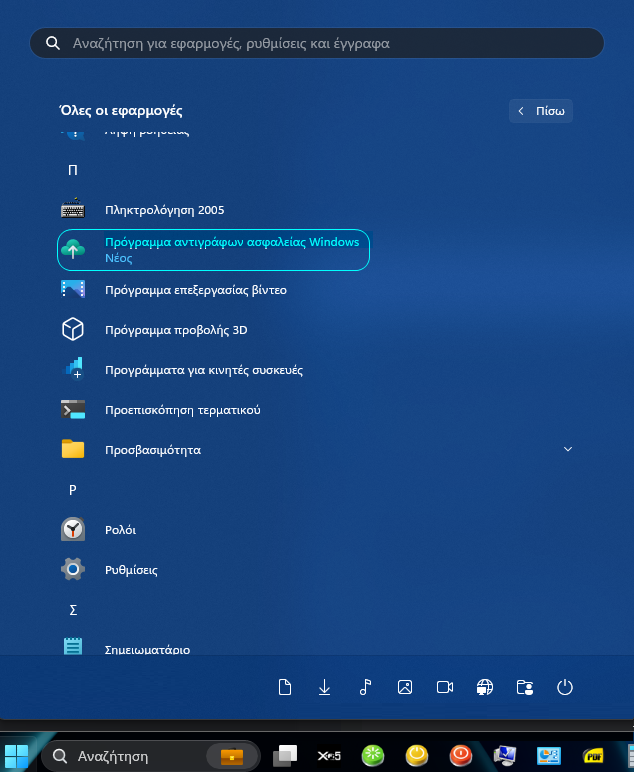Launch the Terminal preview icon
This screenshot has height=772, width=634.
pos(73,409)
